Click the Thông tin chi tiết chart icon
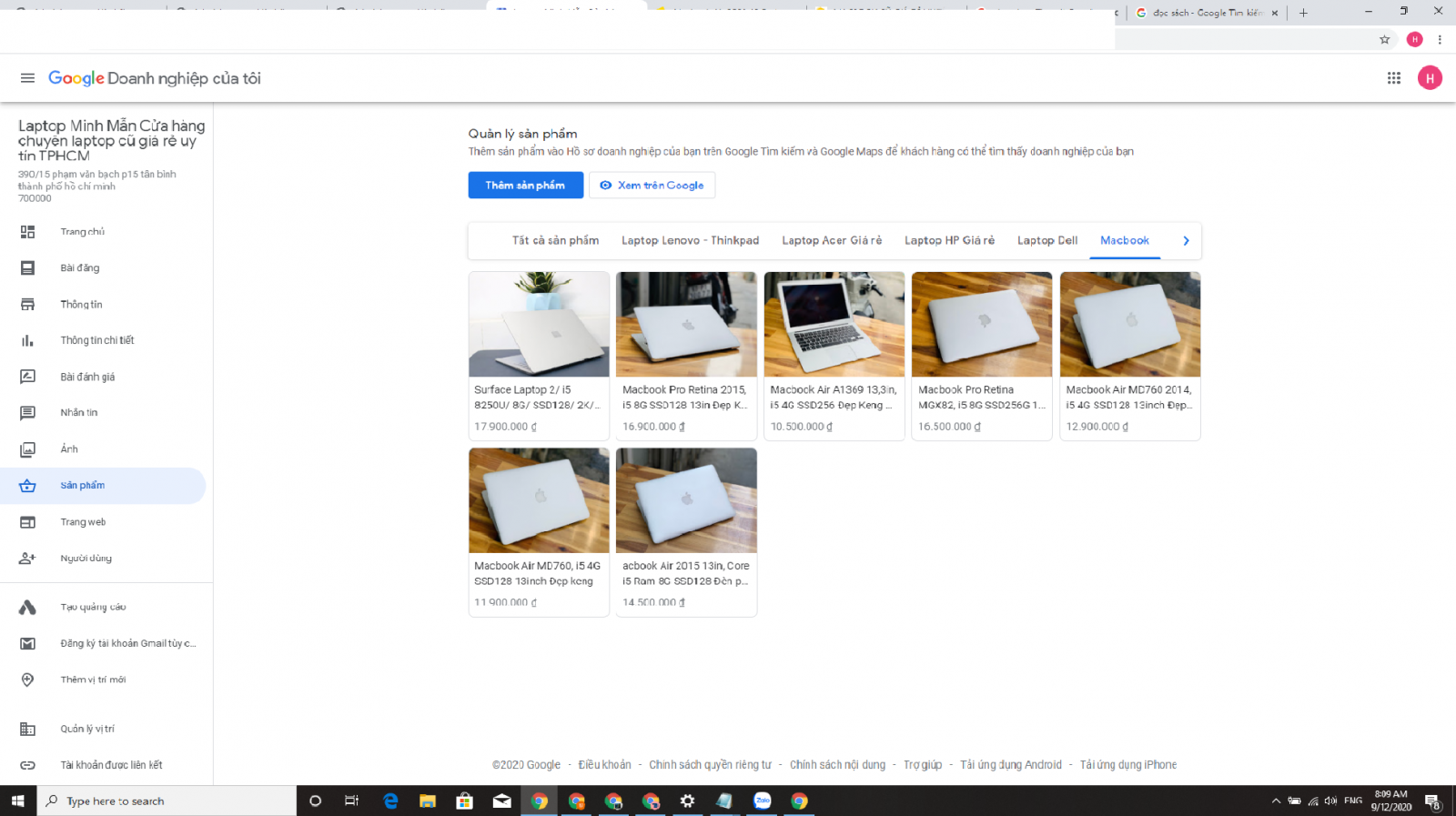This screenshot has height=816, width=1456. (27, 340)
